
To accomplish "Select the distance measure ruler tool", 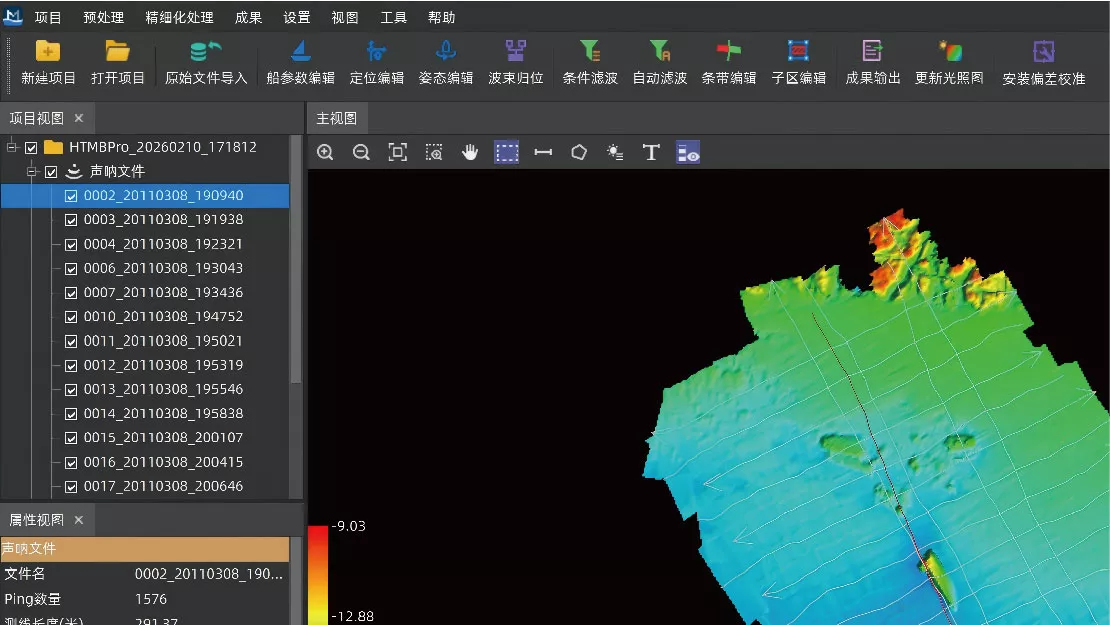I will tap(543, 152).
